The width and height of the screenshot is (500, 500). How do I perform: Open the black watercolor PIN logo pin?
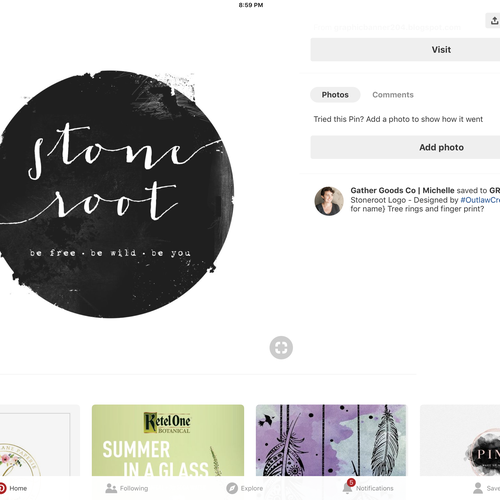pos(460,440)
